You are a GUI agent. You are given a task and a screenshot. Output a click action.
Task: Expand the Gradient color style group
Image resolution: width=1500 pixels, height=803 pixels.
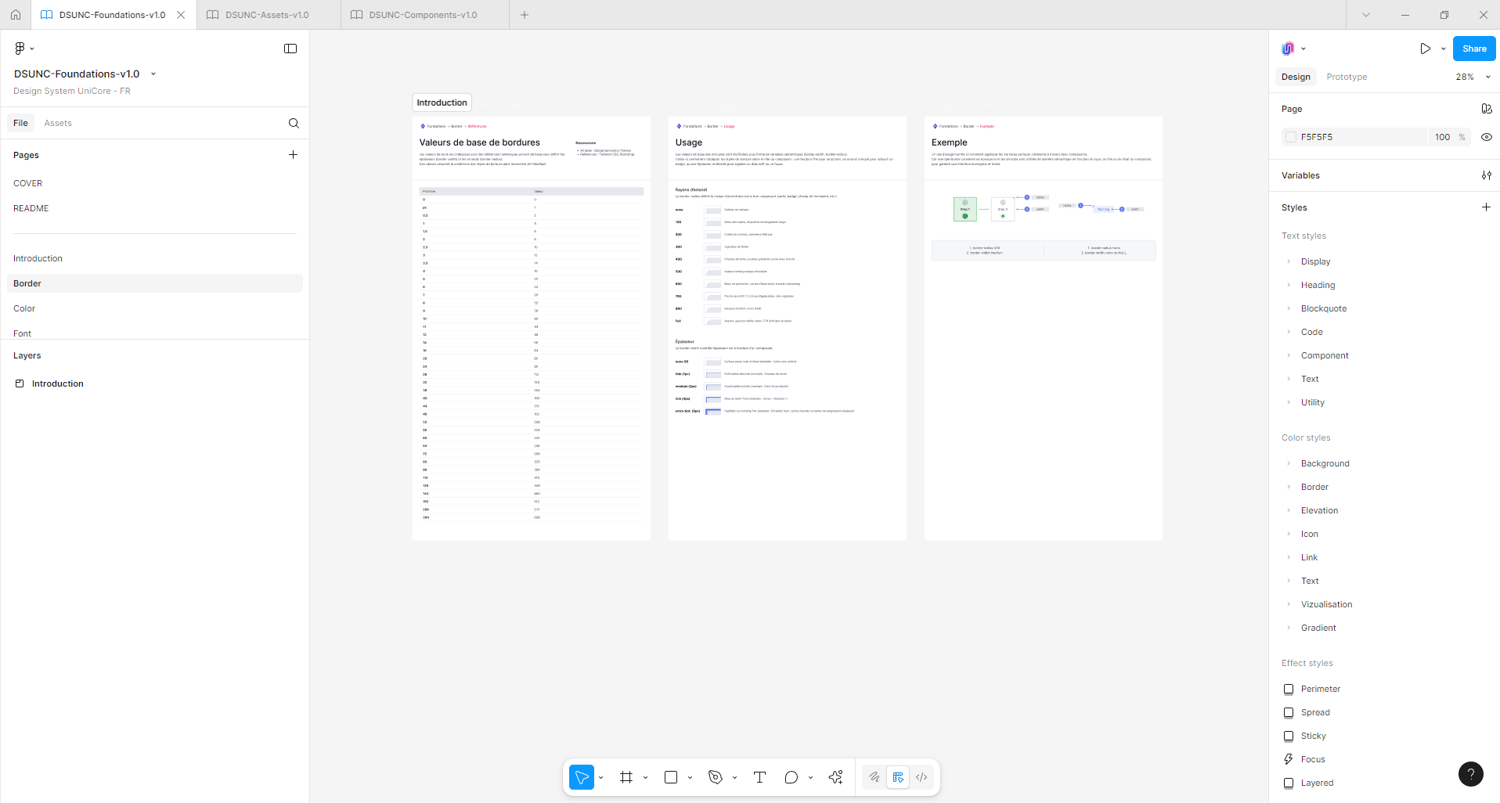pos(1289,628)
